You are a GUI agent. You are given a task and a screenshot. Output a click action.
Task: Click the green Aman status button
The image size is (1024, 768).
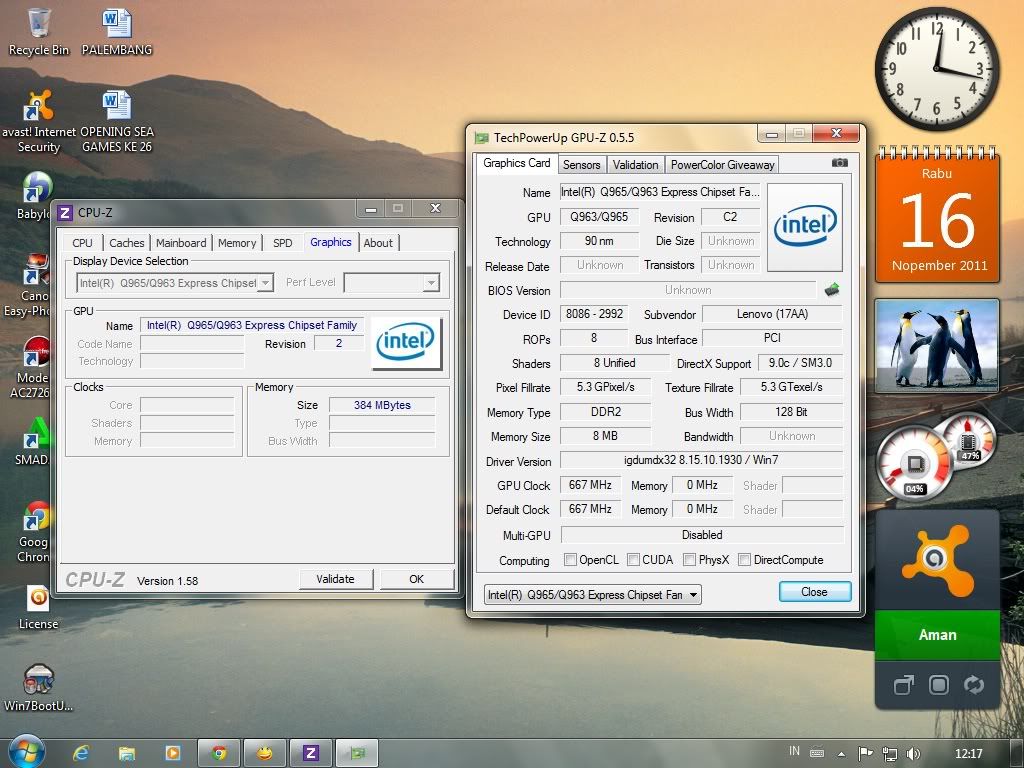937,635
